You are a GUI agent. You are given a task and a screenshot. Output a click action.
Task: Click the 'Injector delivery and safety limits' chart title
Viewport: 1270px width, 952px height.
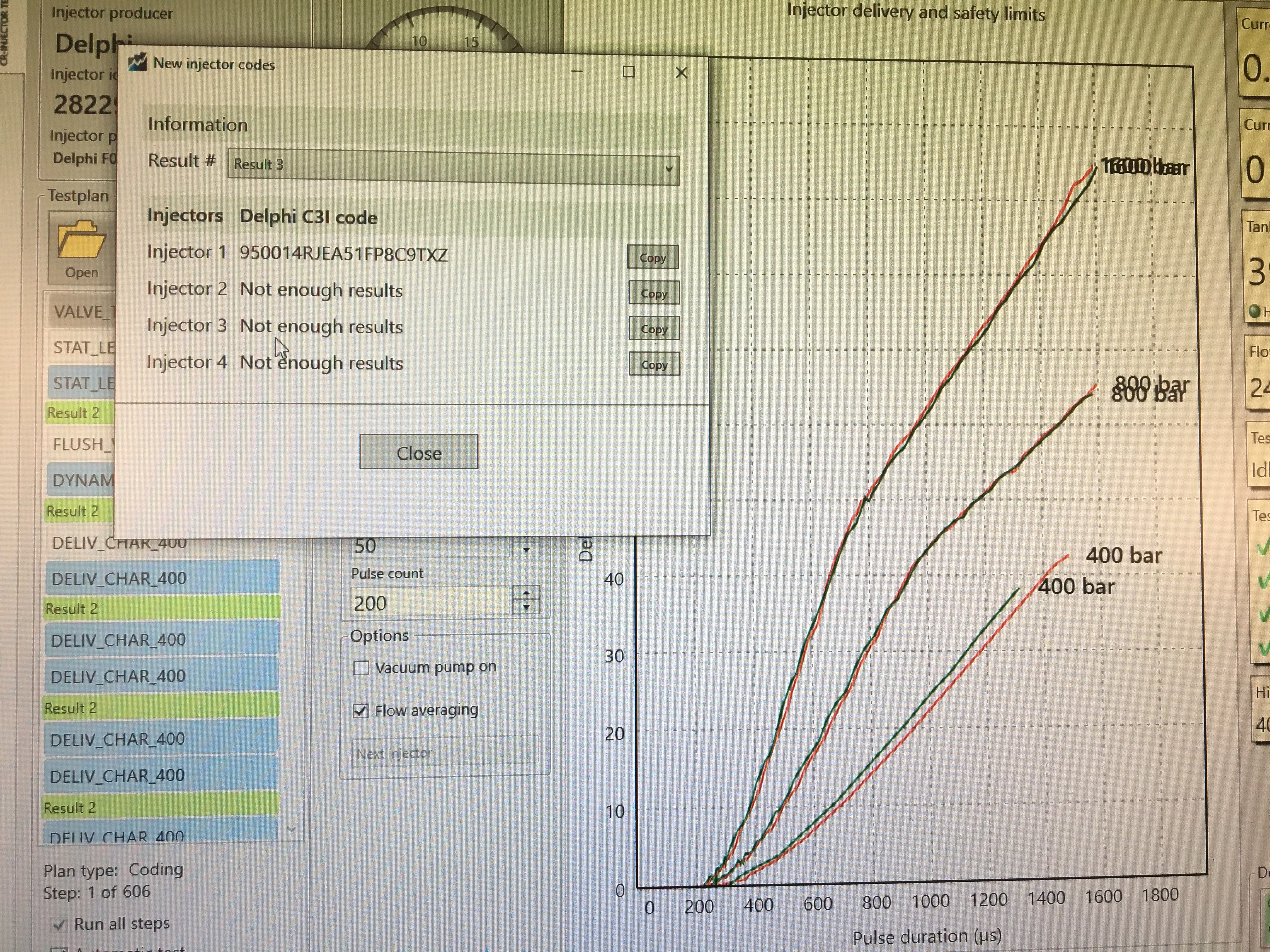pyautogui.click(x=916, y=12)
